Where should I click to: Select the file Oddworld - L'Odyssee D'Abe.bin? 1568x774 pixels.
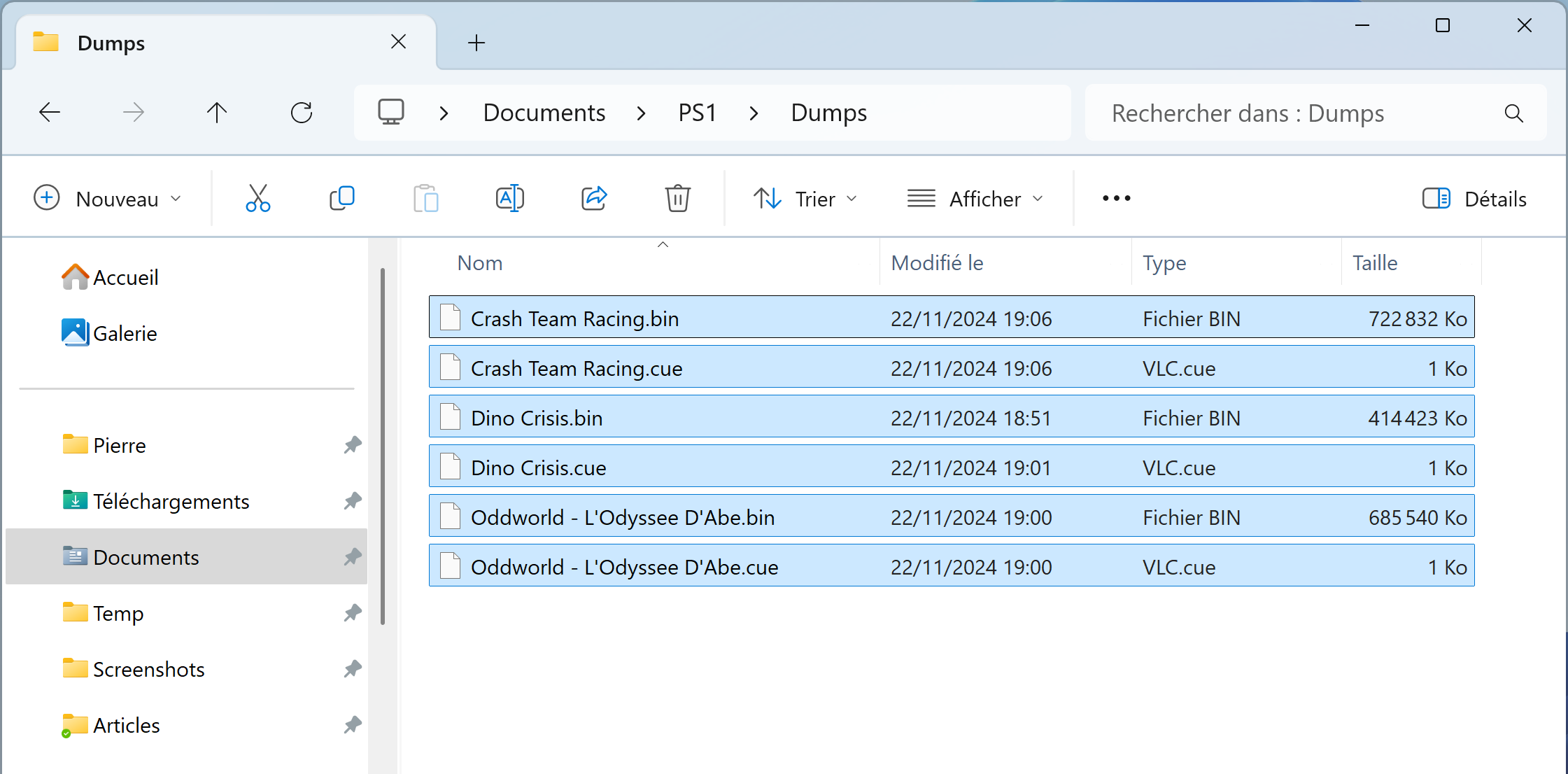coord(952,516)
